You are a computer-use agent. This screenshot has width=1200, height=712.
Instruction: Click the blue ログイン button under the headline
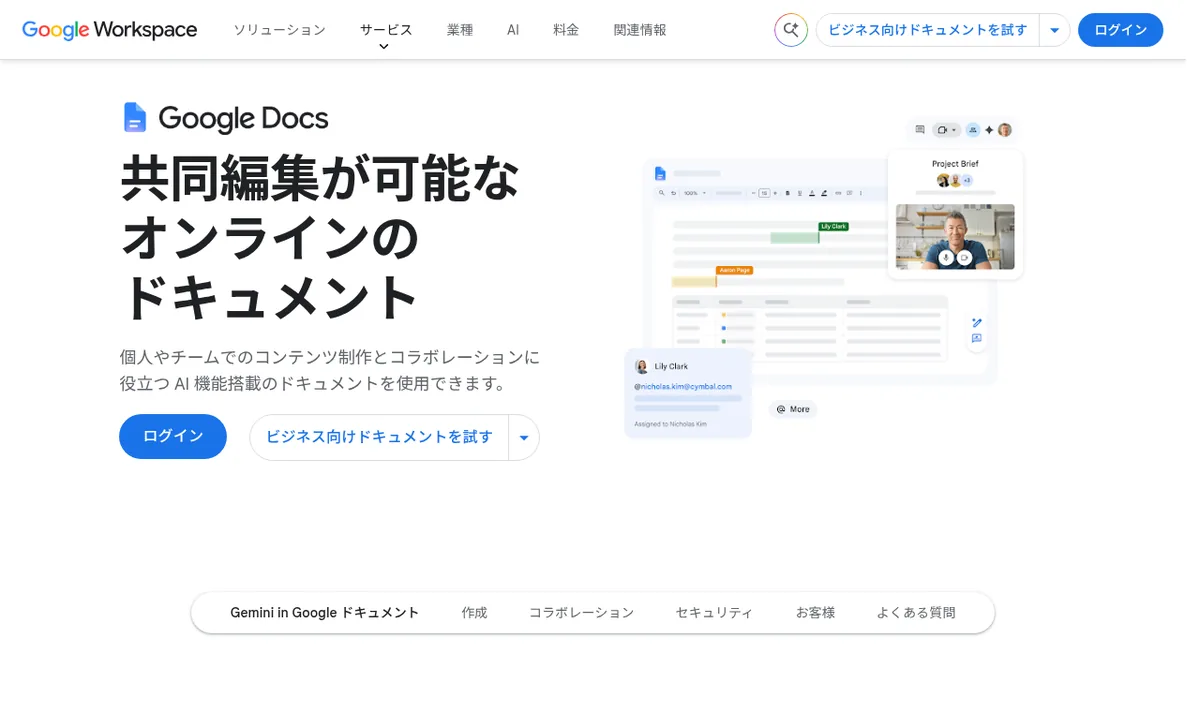pyautogui.click(x=173, y=436)
